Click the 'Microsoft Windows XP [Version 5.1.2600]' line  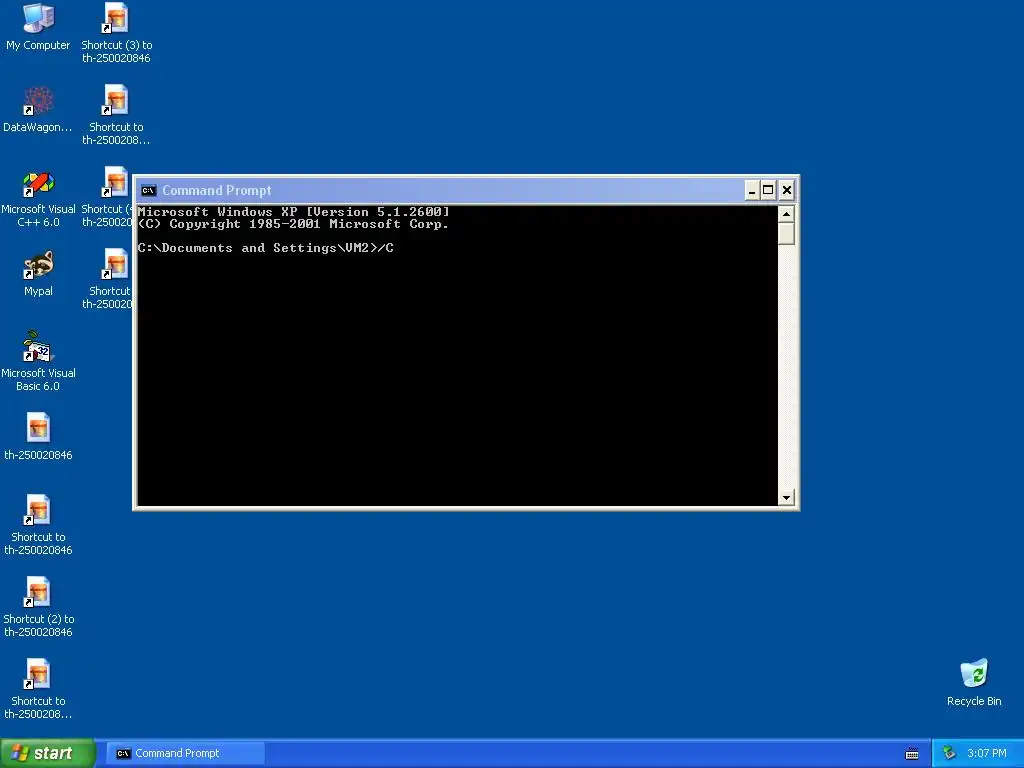293,212
